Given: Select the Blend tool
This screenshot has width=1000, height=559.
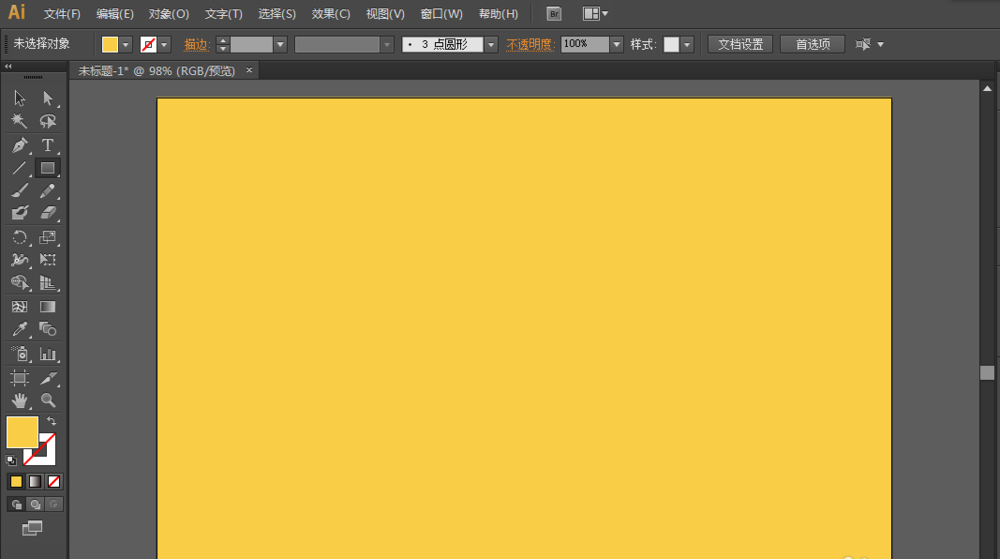Looking at the screenshot, I should click(47, 329).
